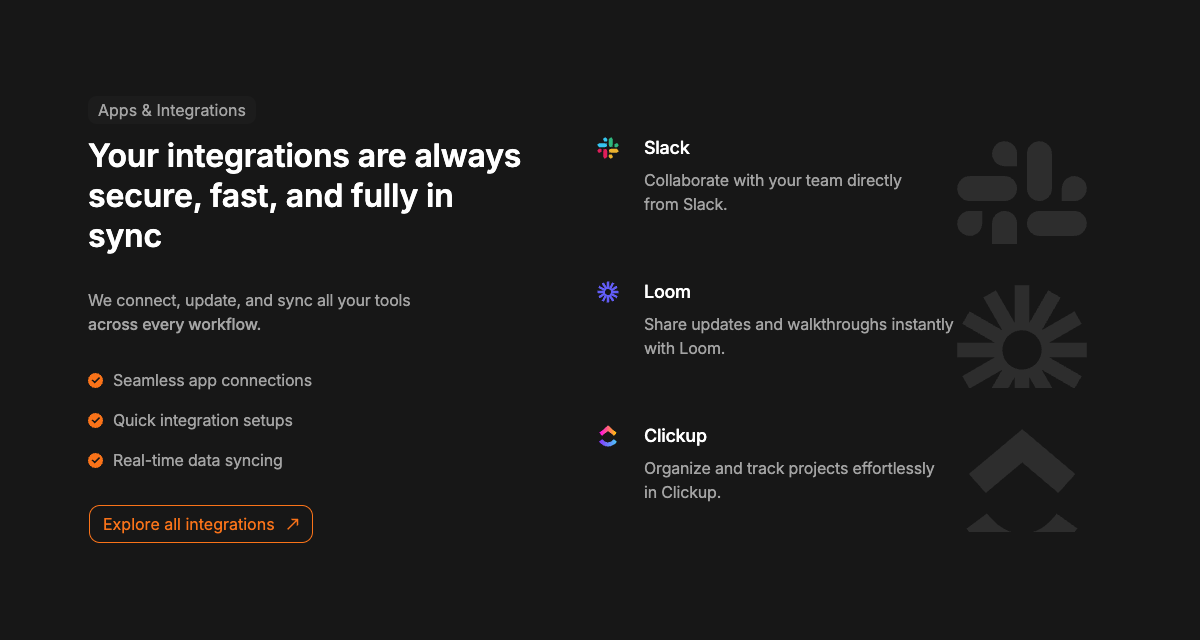Click the large gray Slack background logo
Image resolution: width=1200 pixels, height=640 pixels.
click(x=1022, y=192)
